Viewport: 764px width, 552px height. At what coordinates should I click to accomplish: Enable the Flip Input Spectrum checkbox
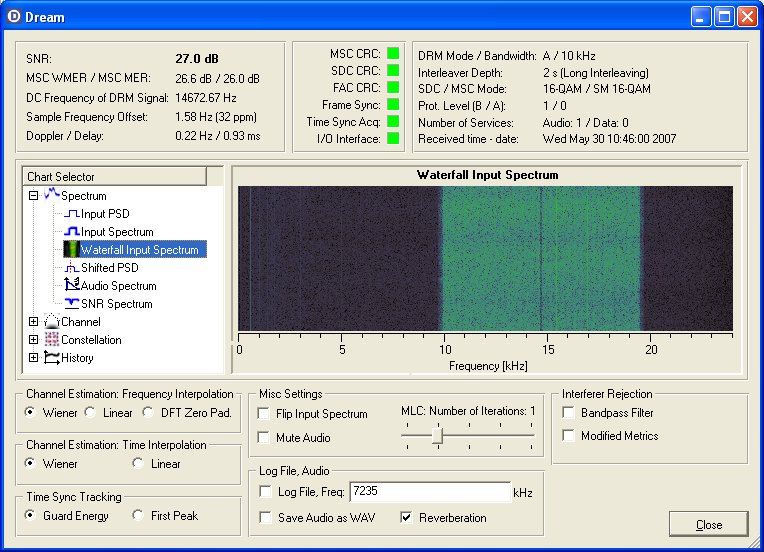coord(265,414)
